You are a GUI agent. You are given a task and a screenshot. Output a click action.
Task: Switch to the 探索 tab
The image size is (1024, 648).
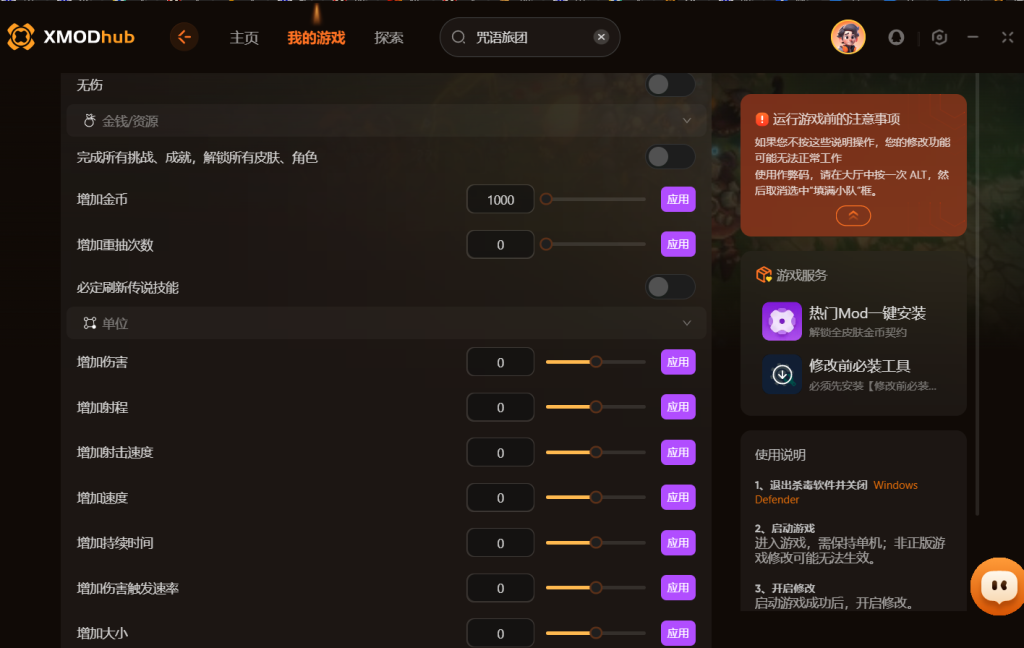click(x=389, y=38)
